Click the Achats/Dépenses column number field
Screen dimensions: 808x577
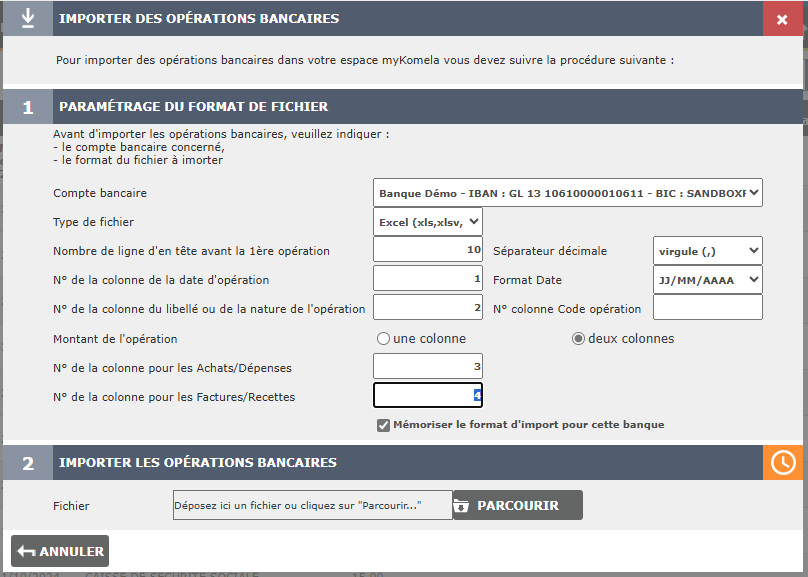[x=428, y=367]
